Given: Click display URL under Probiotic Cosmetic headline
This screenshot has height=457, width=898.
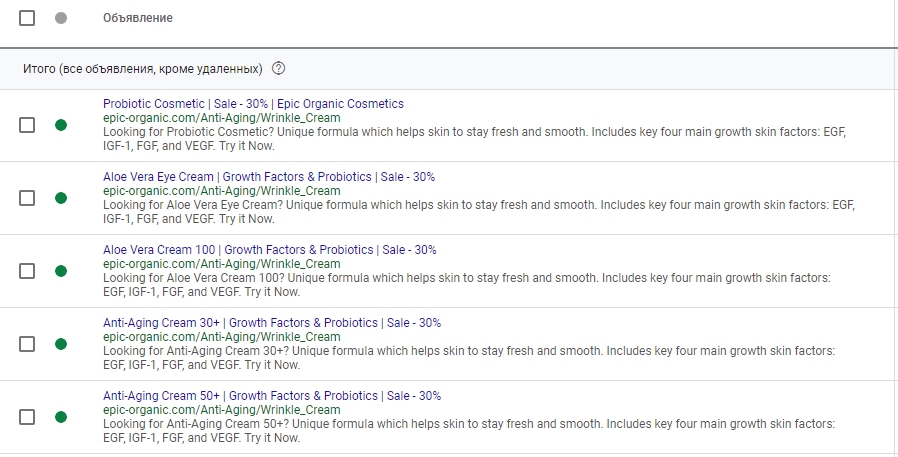Looking at the screenshot, I should tap(222, 118).
